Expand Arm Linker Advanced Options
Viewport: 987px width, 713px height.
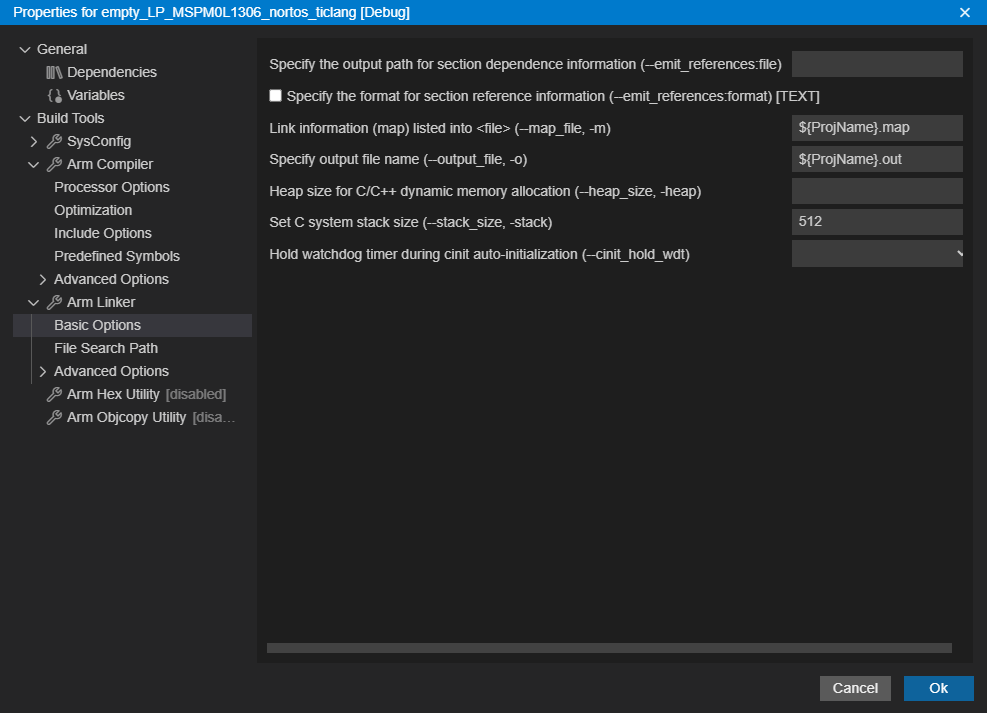pos(42,371)
